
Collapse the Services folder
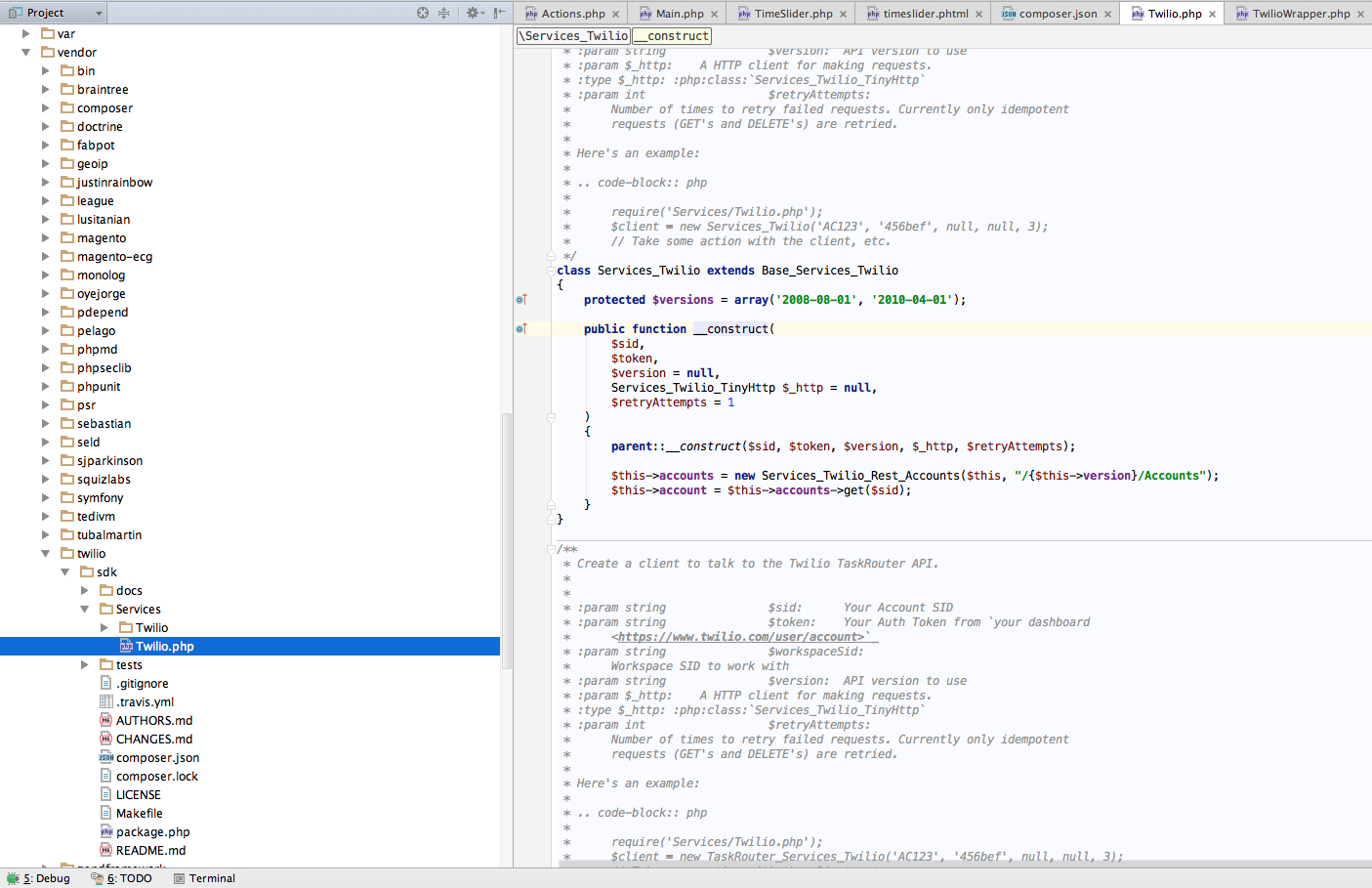tap(85, 610)
